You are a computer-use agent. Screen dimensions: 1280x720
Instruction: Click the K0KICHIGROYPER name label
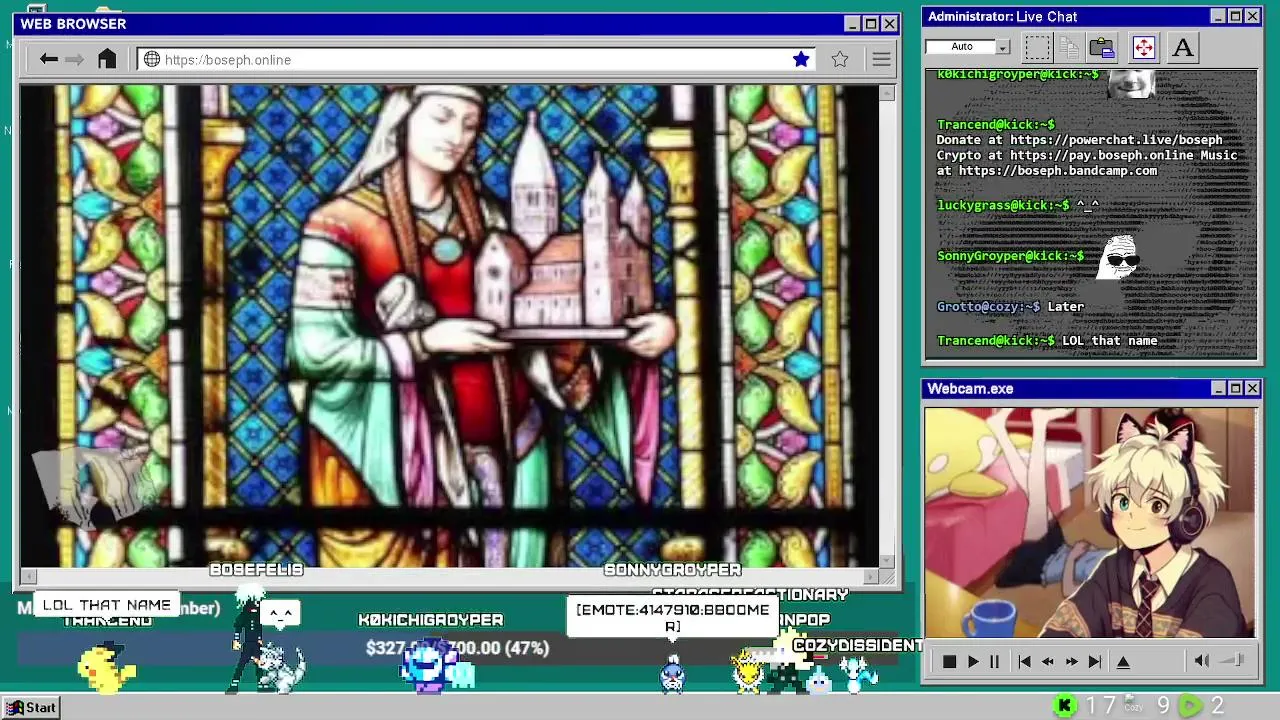pos(431,620)
